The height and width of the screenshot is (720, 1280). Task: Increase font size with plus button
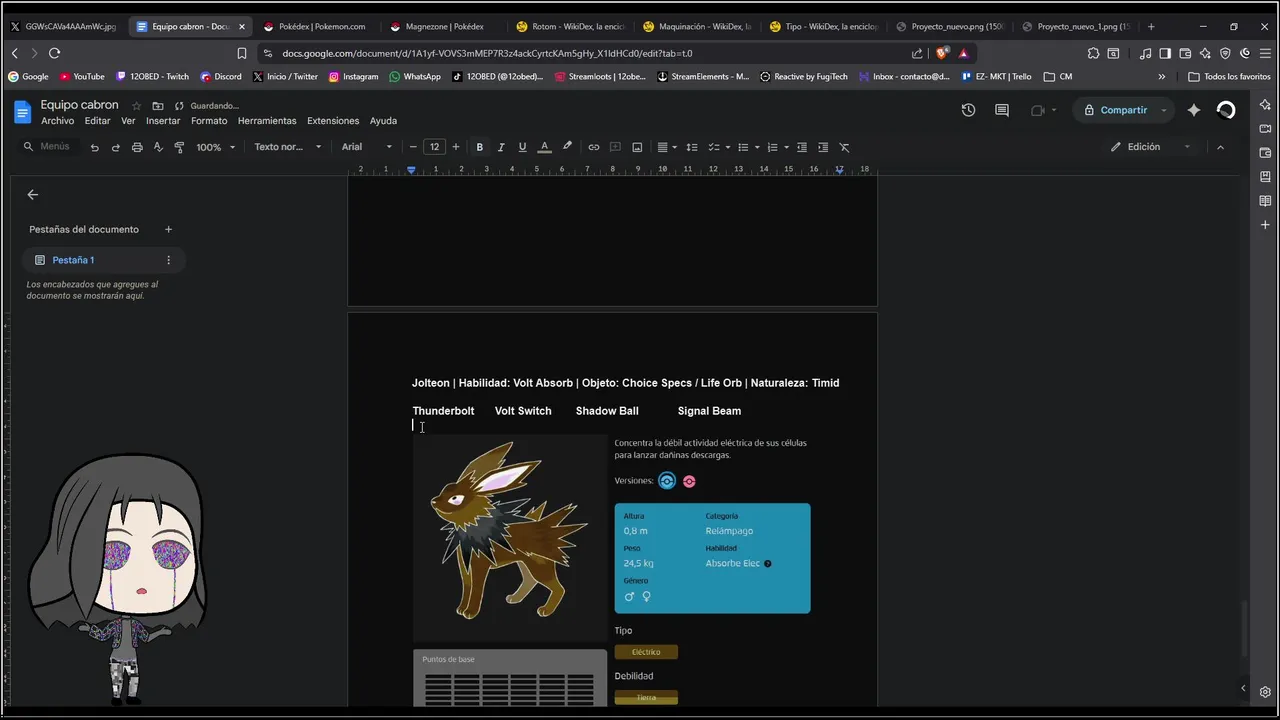point(456,147)
